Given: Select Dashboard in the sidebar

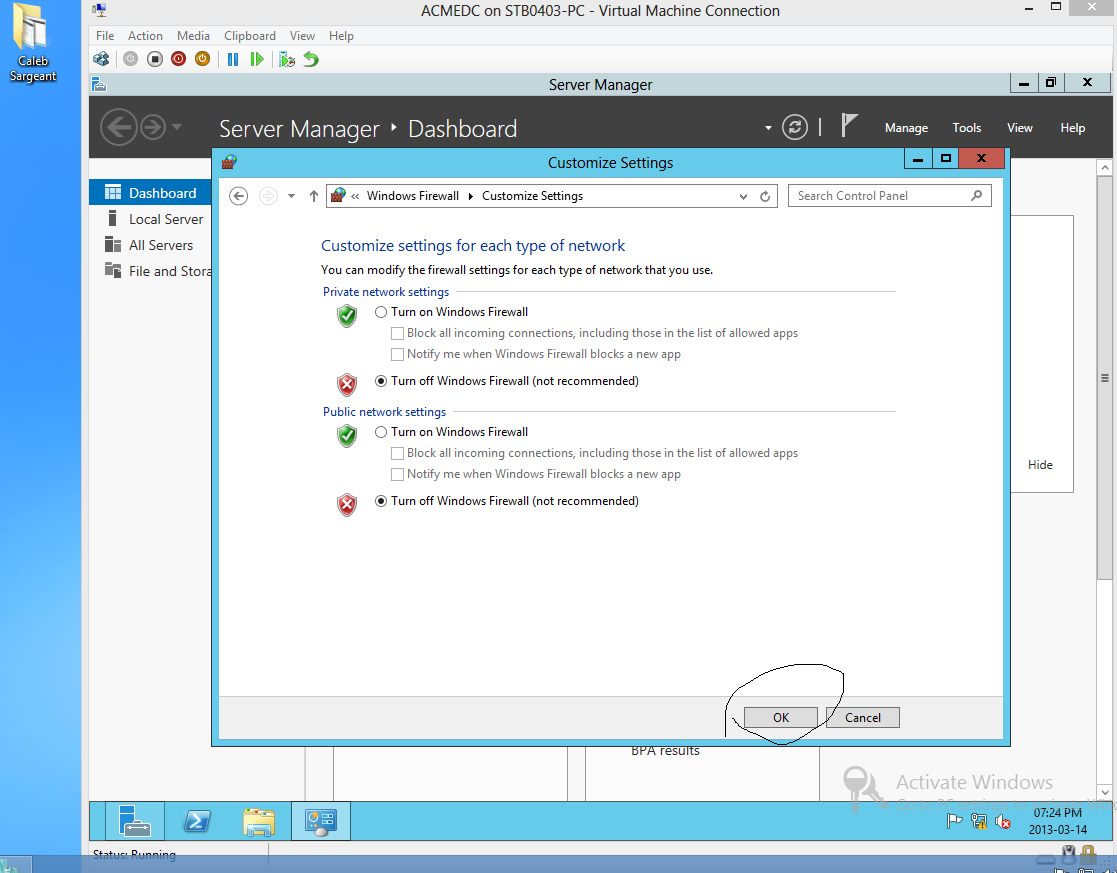Looking at the screenshot, I should (x=150, y=193).
